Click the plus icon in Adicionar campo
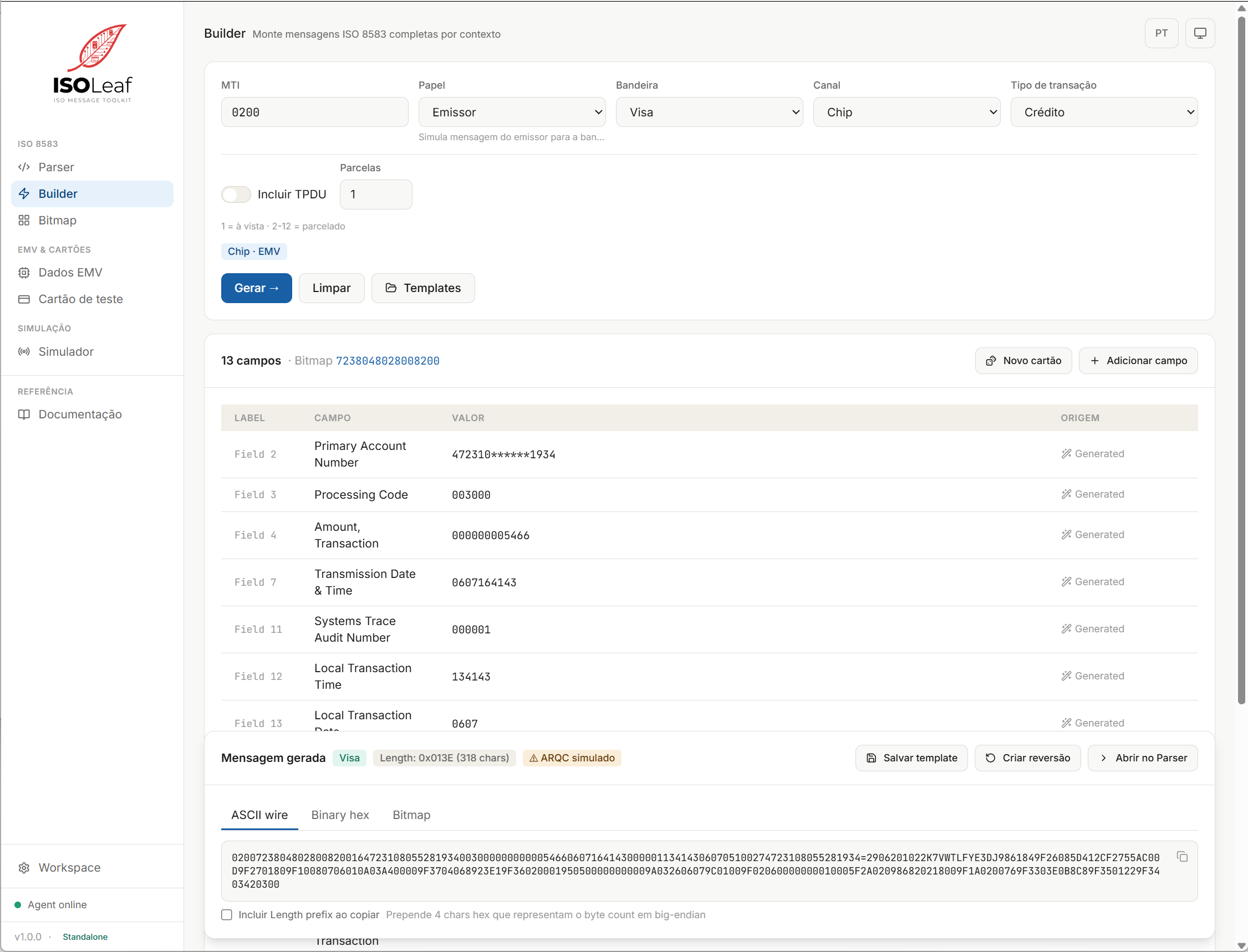 point(1094,361)
